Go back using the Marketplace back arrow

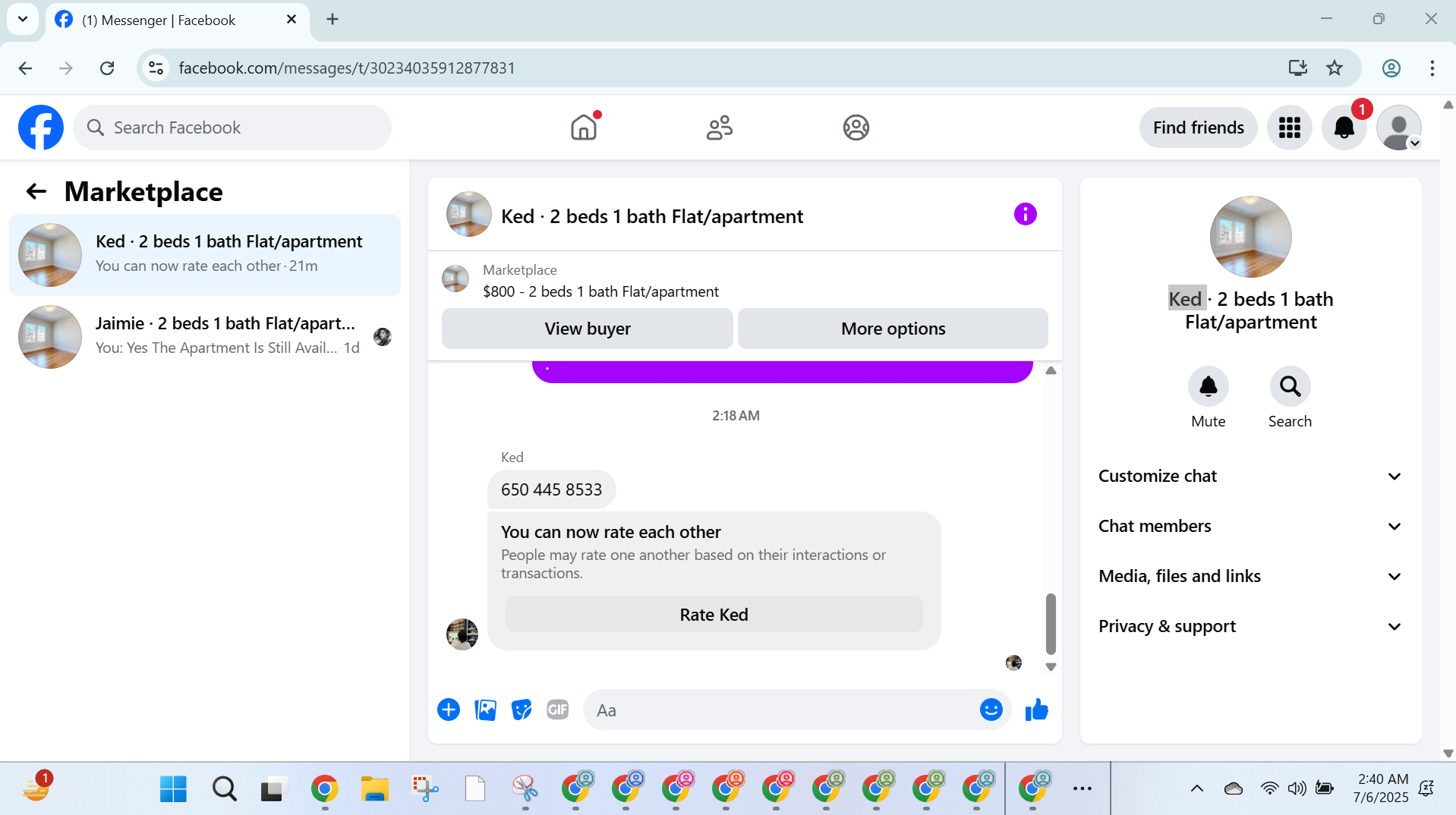(36, 191)
